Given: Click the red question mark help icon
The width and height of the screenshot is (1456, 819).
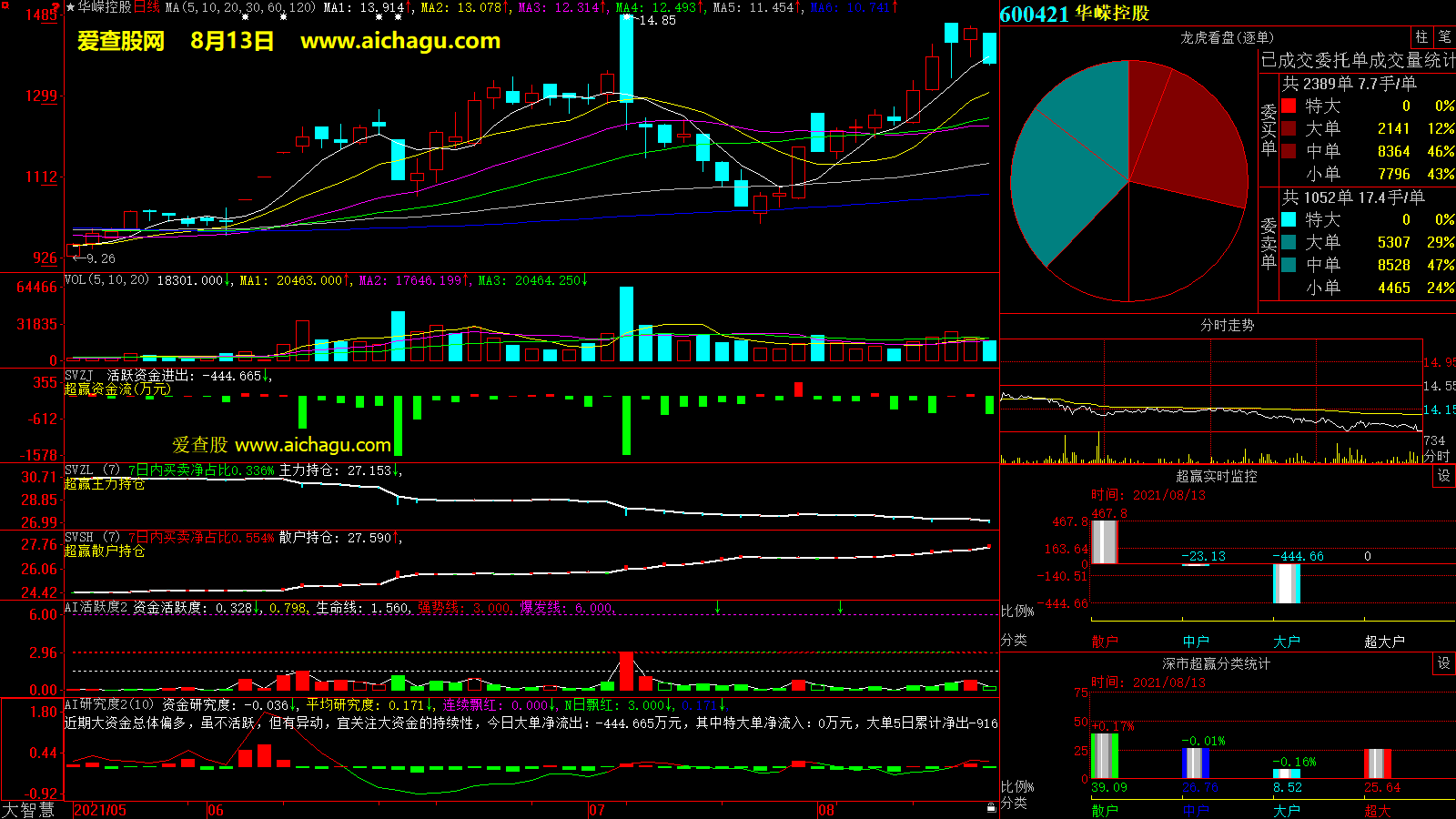Looking at the screenshot, I should coord(56,7).
